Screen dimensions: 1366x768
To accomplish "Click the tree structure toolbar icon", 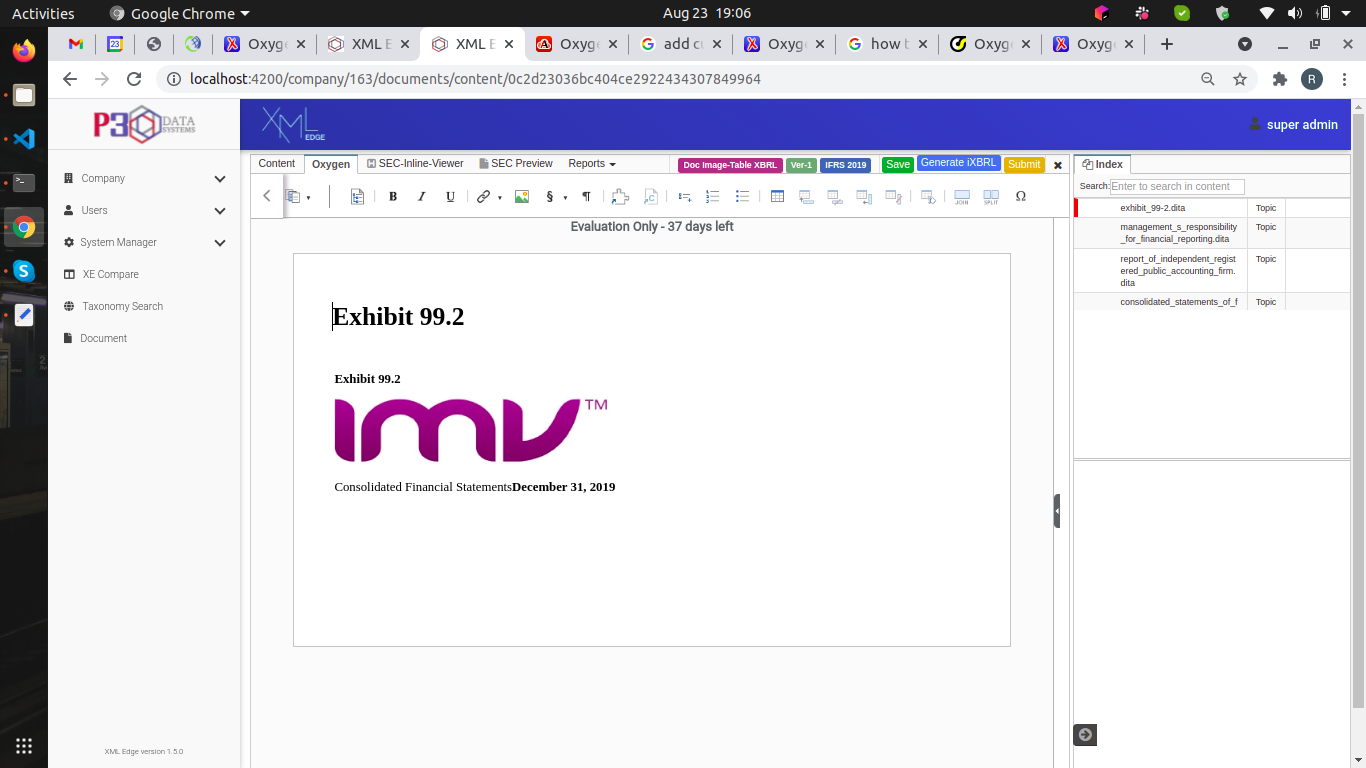I will pos(357,197).
